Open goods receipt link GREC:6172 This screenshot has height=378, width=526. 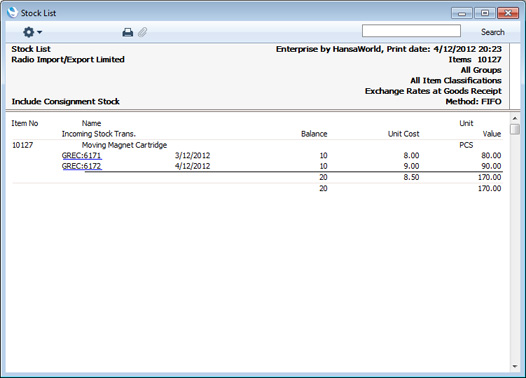tap(82, 166)
